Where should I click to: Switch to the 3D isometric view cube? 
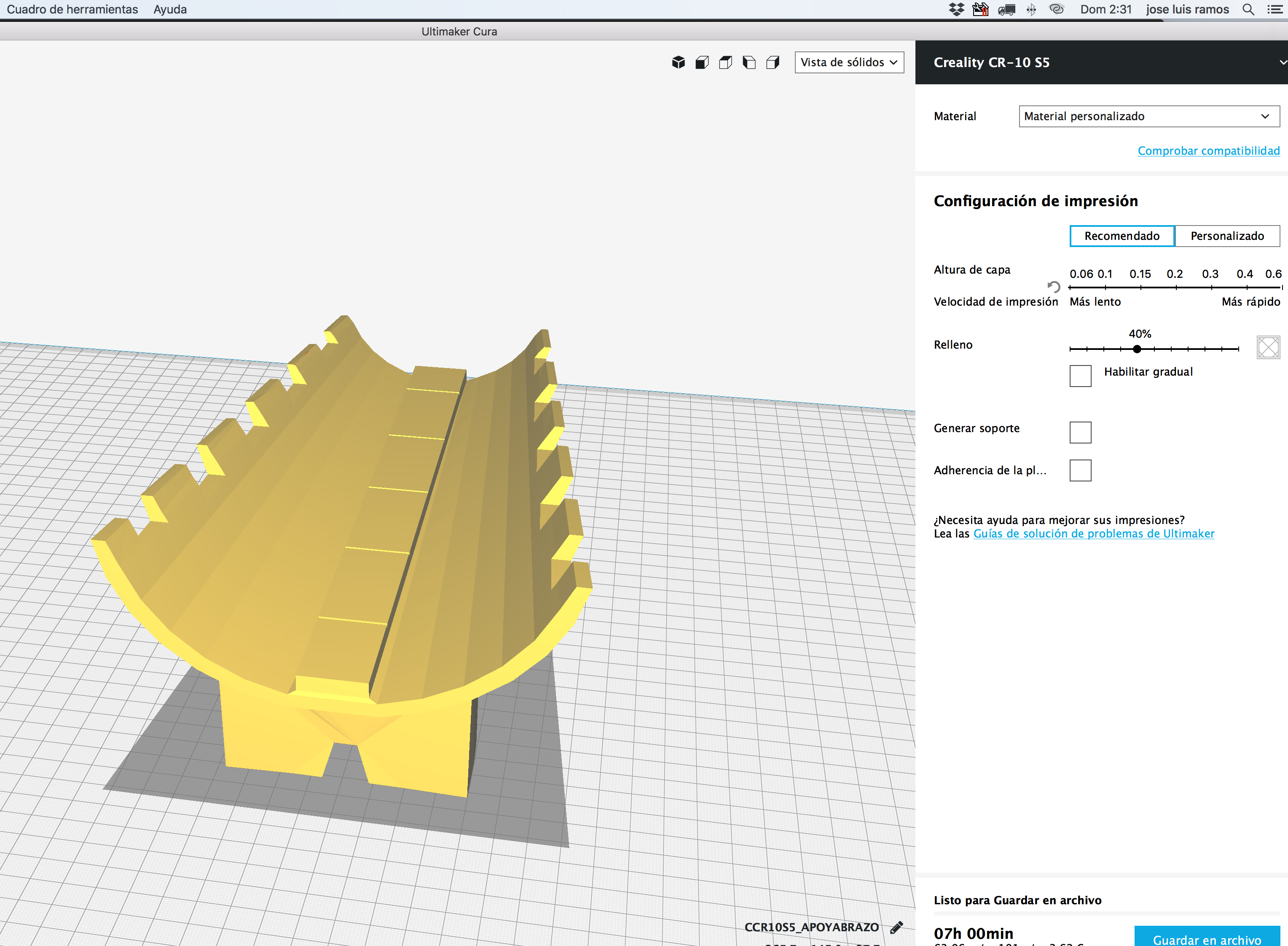coord(678,62)
